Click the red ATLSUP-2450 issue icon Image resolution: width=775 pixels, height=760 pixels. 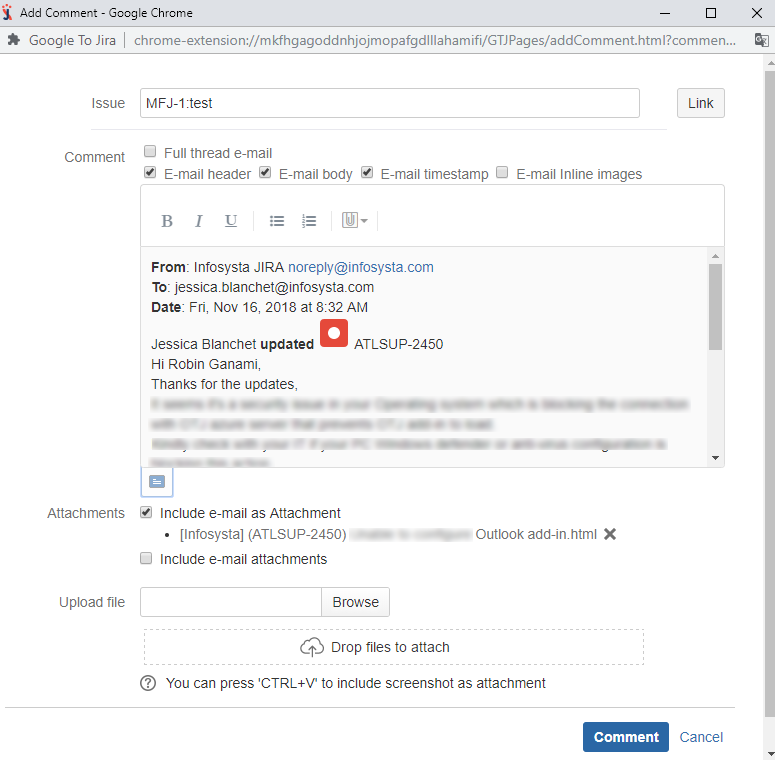click(x=334, y=333)
